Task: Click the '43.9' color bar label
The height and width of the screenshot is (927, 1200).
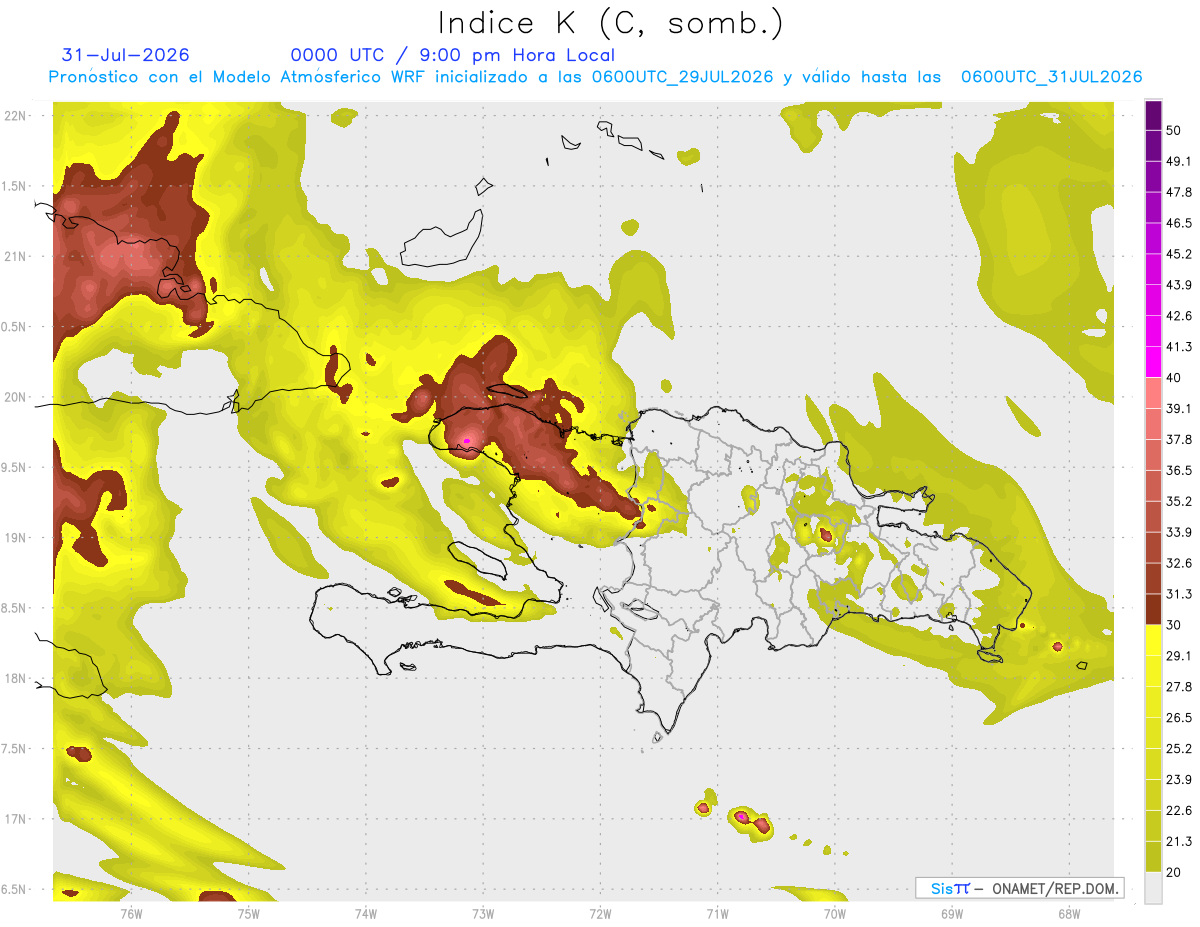Action: pos(1178,285)
